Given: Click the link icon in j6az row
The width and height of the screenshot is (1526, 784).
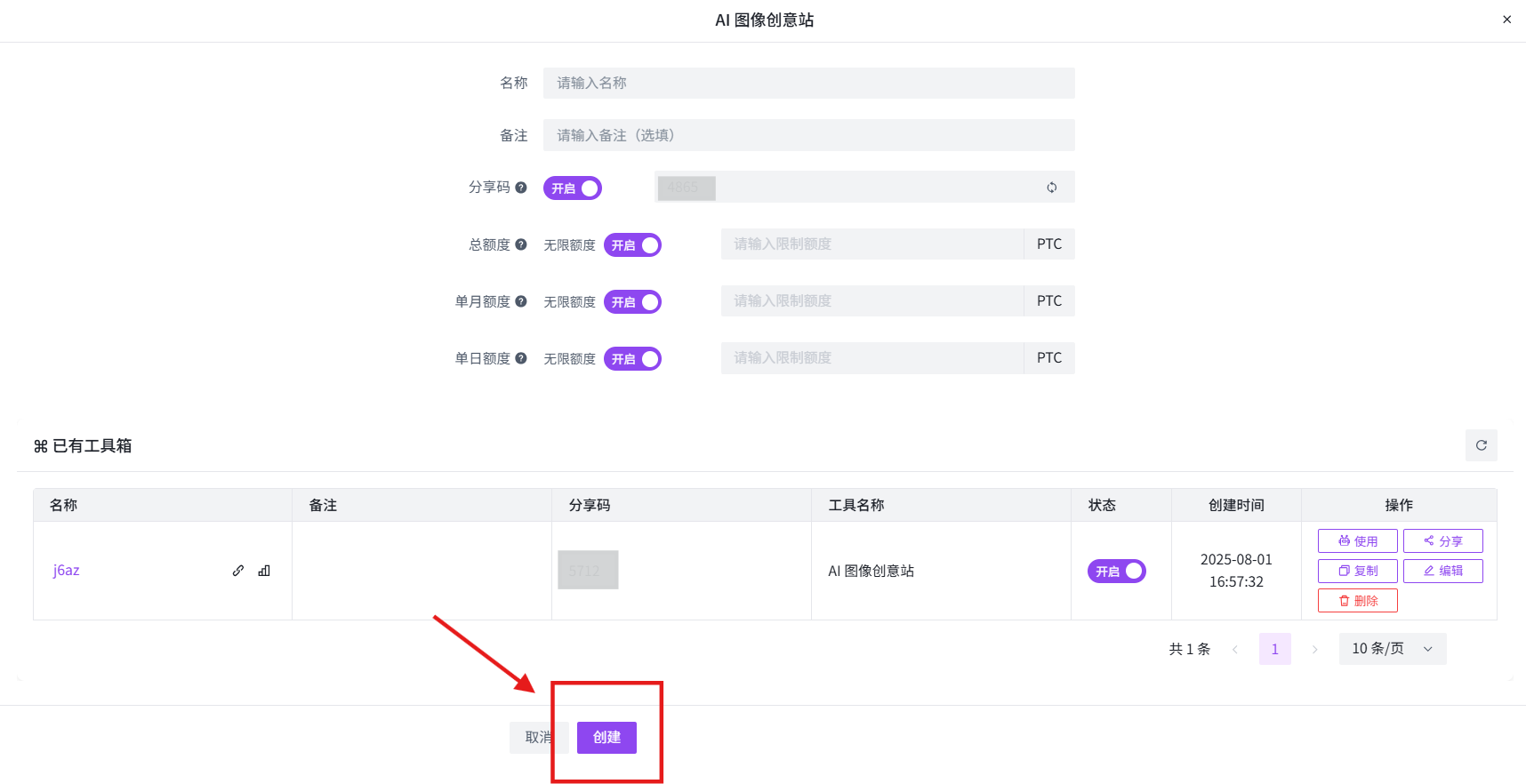Looking at the screenshot, I should click(x=238, y=571).
